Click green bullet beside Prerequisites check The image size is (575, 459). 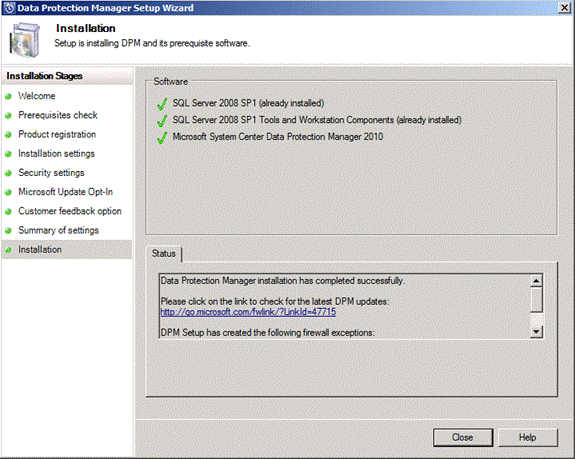click(x=8, y=115)
